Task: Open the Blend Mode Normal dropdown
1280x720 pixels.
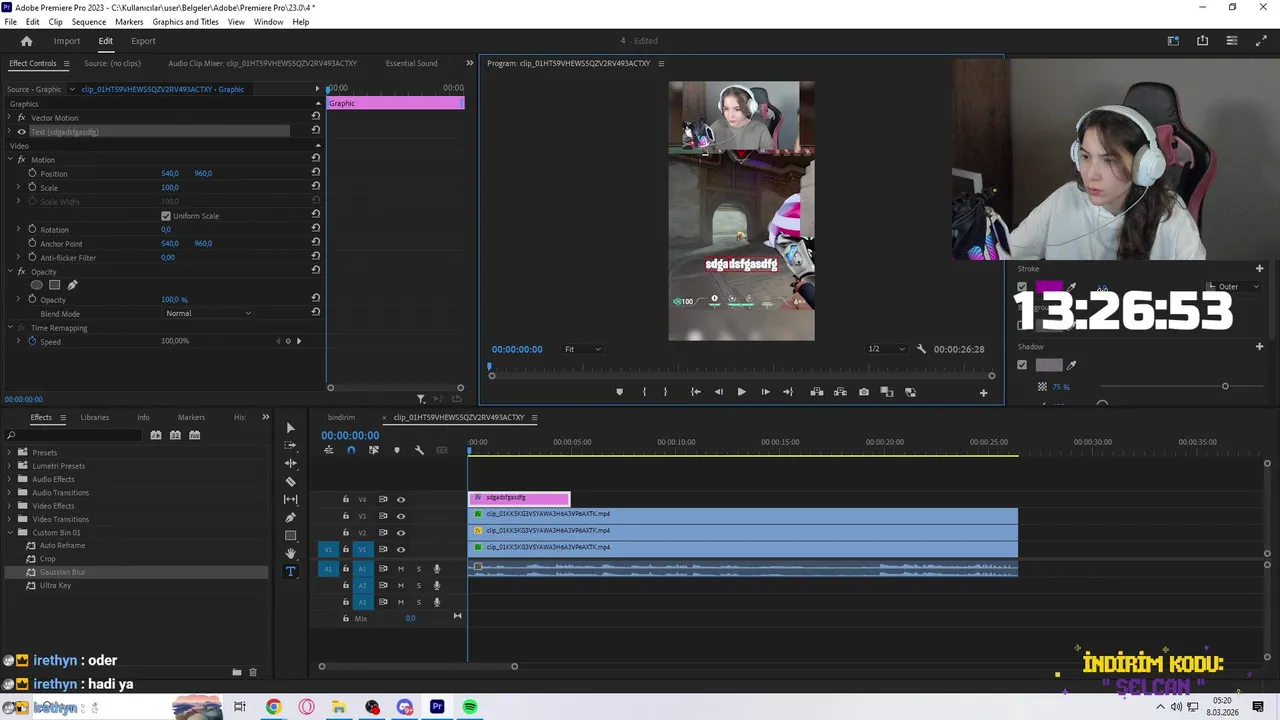Action: click(208, 313)
